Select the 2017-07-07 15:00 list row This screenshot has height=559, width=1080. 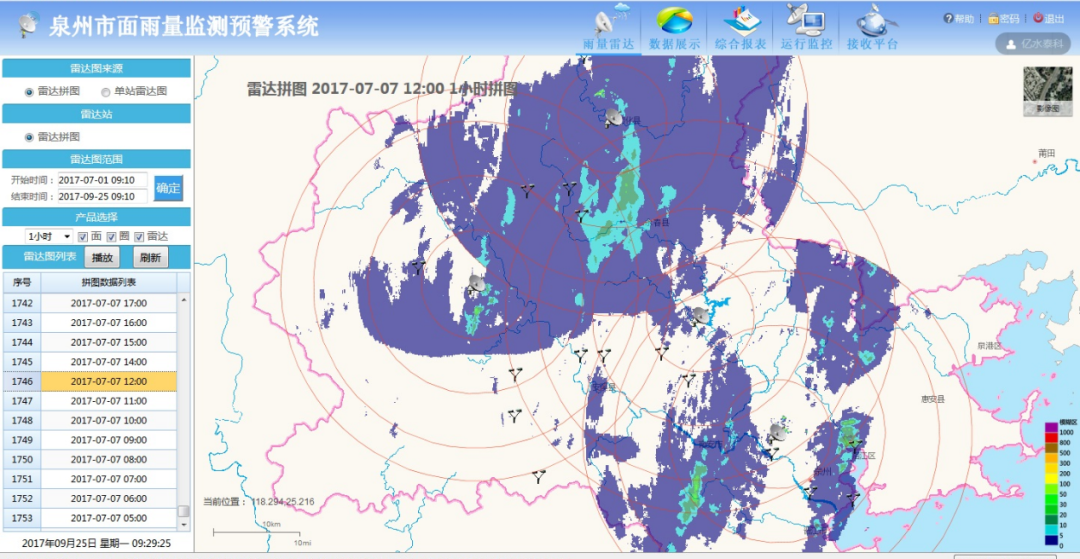click(90, 342)
